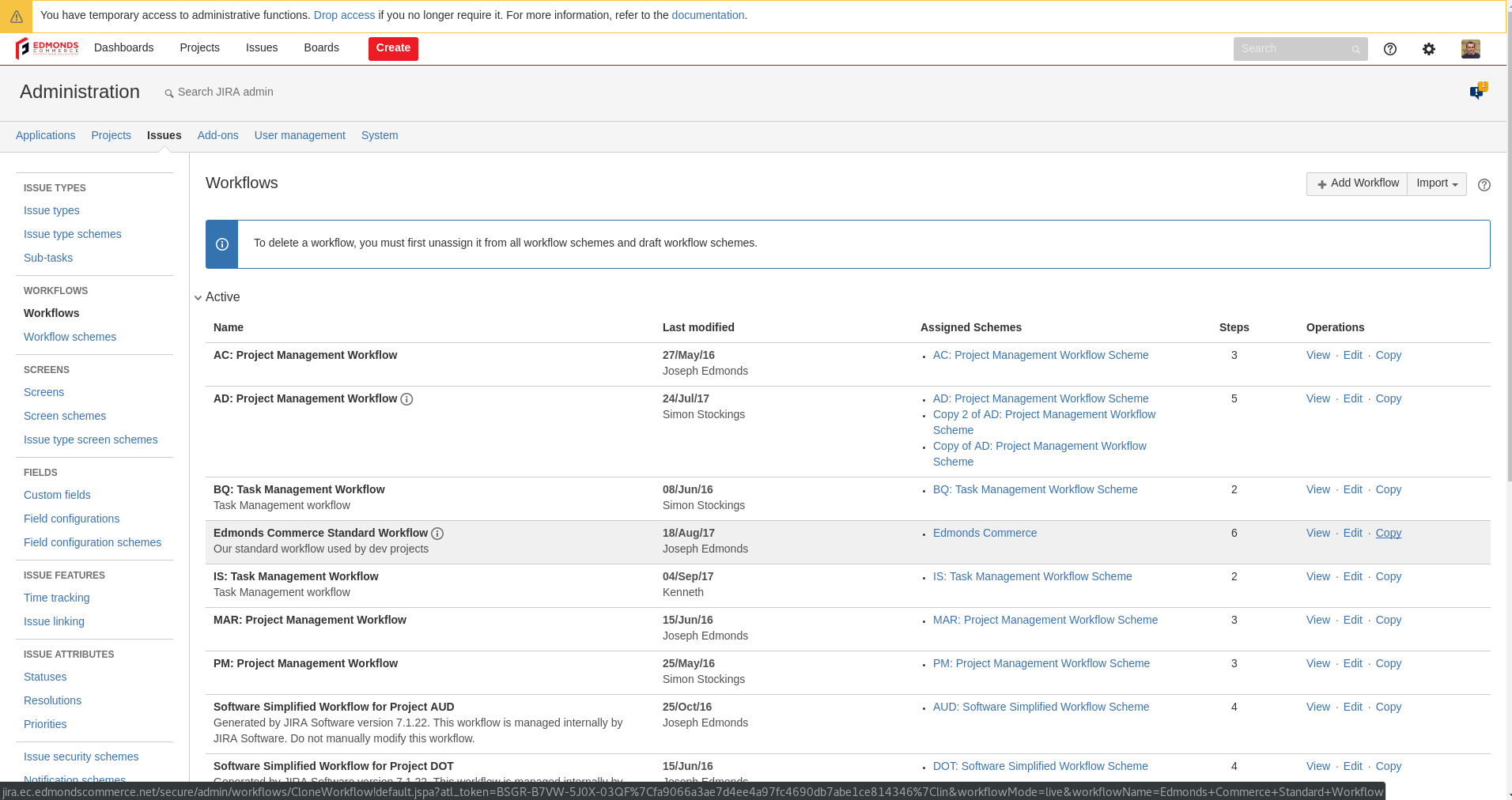Switch to the Projects admin tab
Viewport: 1512px width, 800px height.
point(112,135)
